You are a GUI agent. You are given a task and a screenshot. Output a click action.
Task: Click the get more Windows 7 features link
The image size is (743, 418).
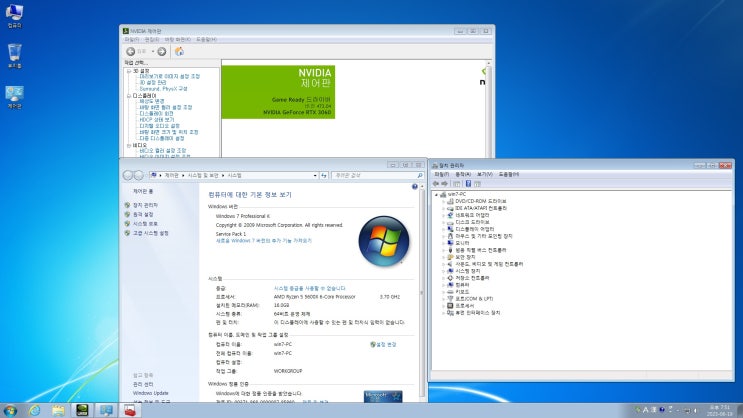(263, 241)
